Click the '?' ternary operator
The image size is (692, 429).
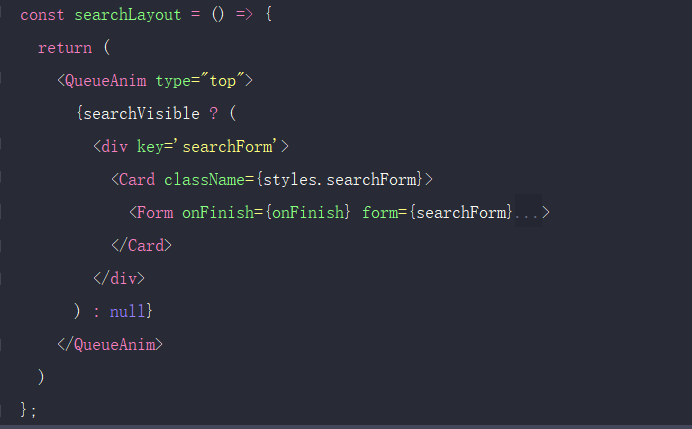tap(214, 114)
